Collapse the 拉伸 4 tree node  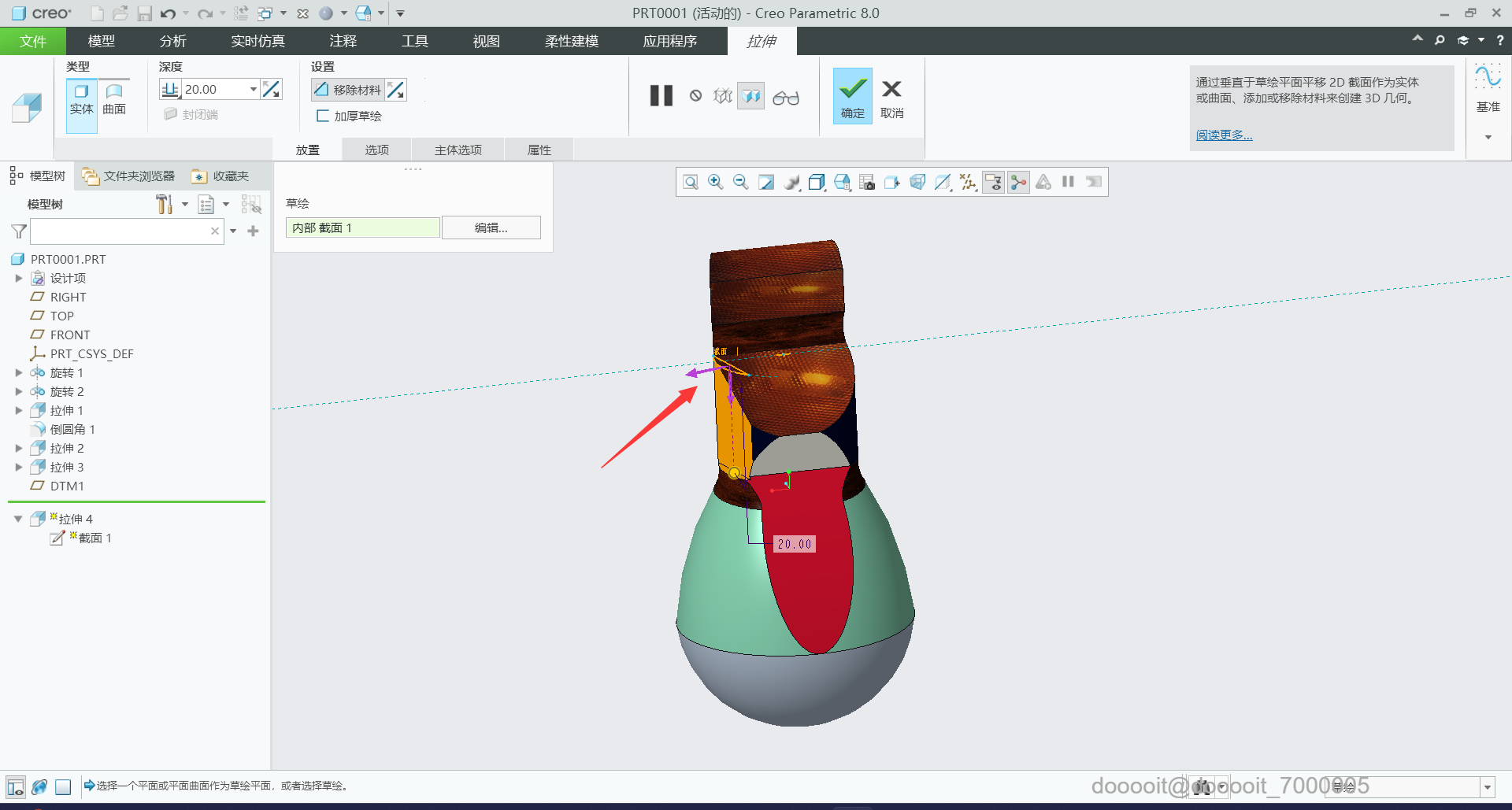[x=18, y=519]
